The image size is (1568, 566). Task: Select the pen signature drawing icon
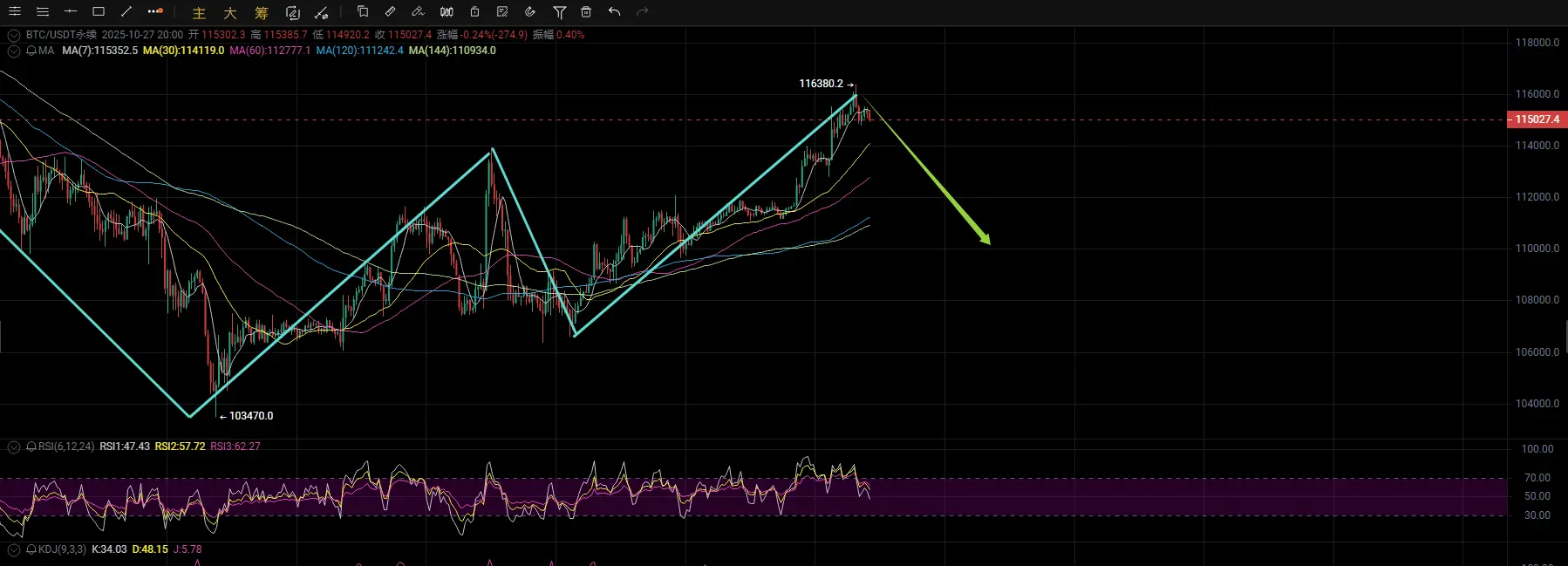419,11
